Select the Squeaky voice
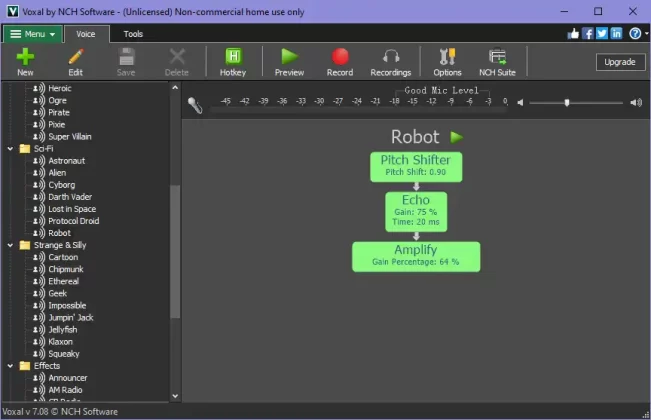Image resolution: width=651 pixels, height=420 pixels. pos(64,354)
